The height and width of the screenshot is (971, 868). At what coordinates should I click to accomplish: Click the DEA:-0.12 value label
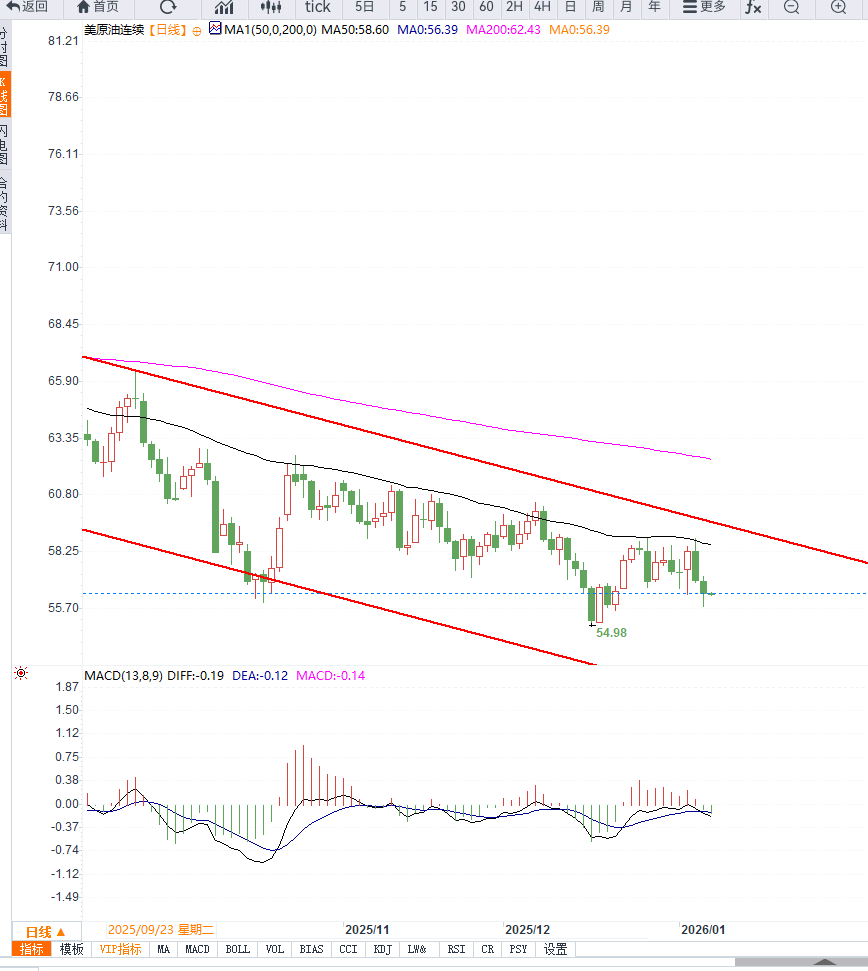tap(260, 676)
